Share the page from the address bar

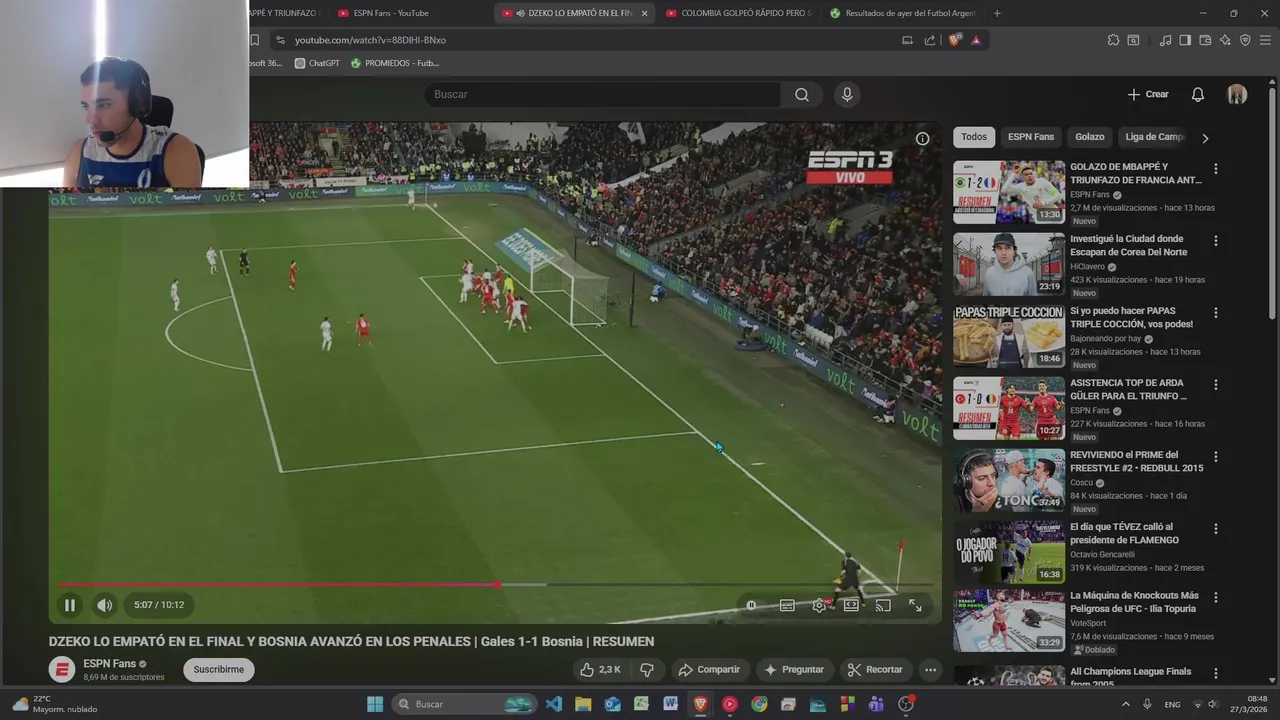(x=930, y=40)
